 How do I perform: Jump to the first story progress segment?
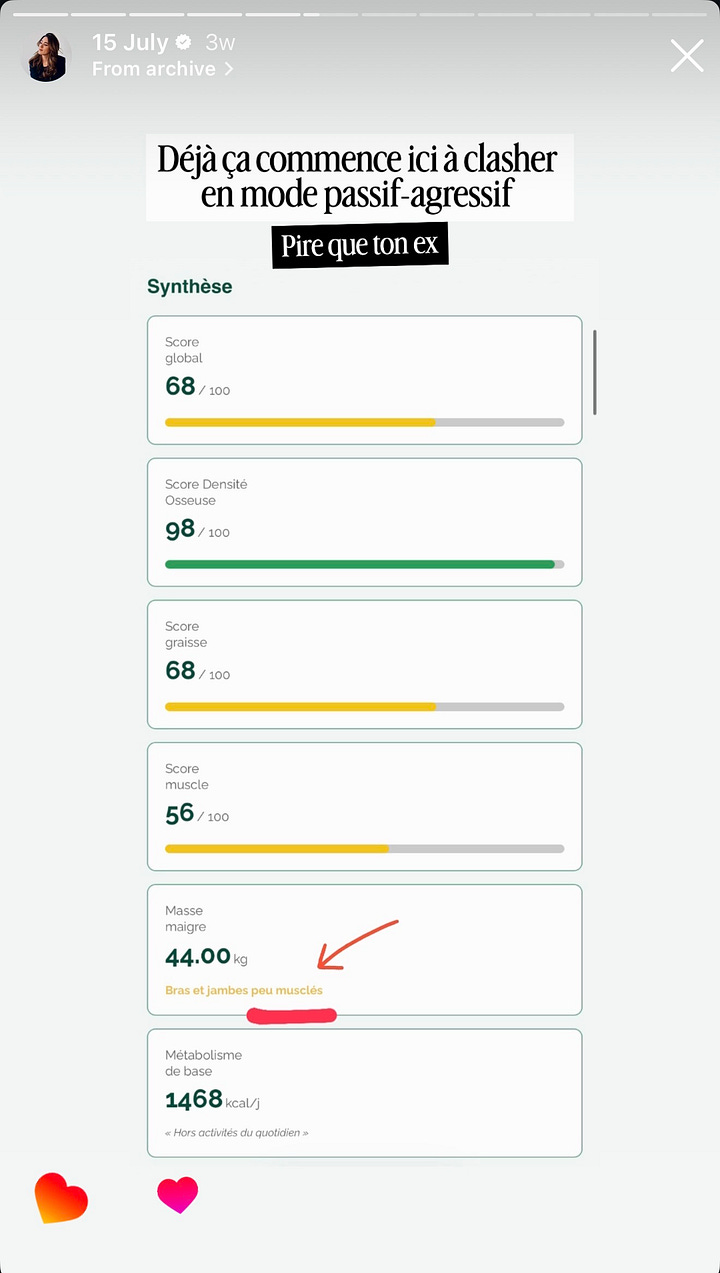pos(40,15)
